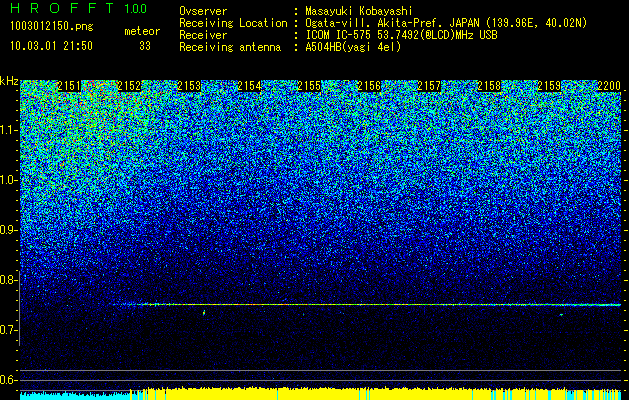Select filename 1003012150.png
The image size is (629, 400).
tap(52, 26)
